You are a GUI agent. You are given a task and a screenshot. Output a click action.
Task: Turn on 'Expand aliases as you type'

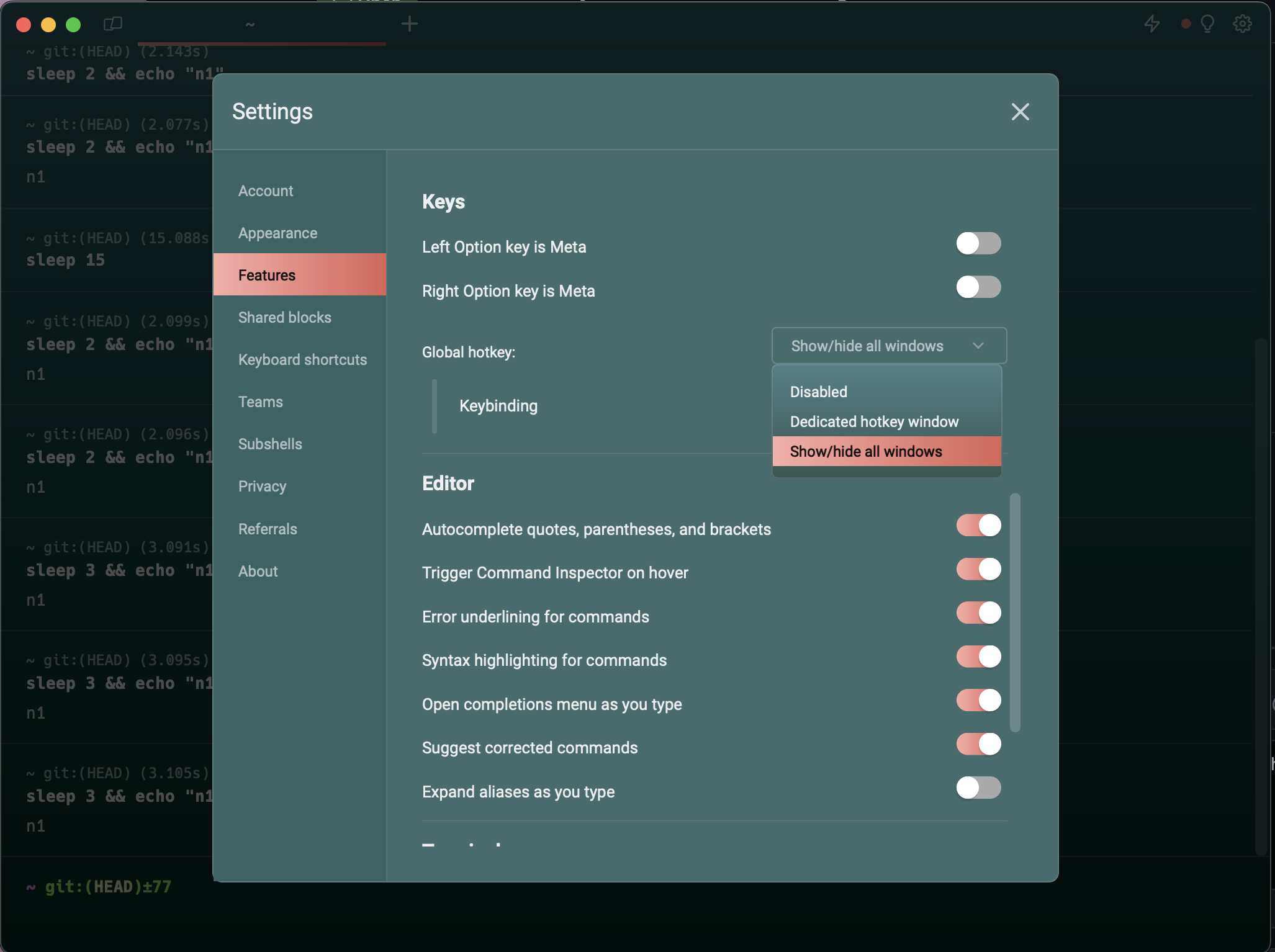(979, 788)
